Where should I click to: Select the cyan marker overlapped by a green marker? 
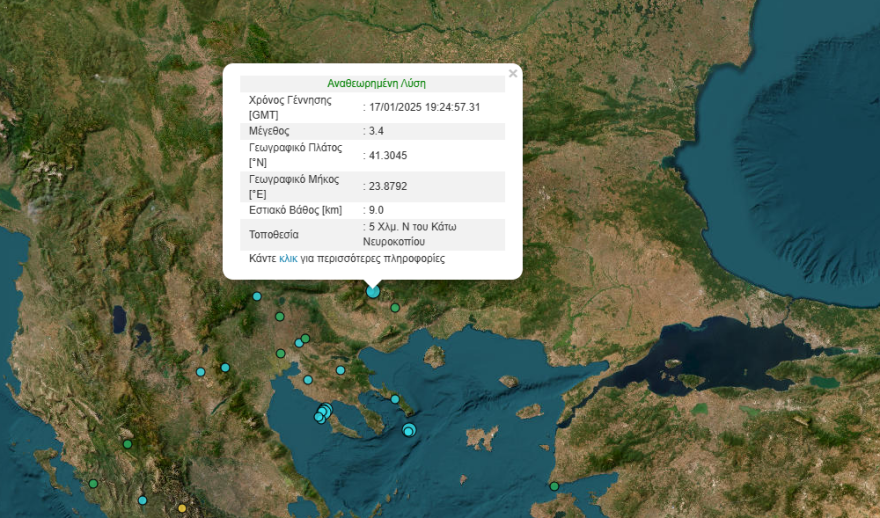coord(298,343)
